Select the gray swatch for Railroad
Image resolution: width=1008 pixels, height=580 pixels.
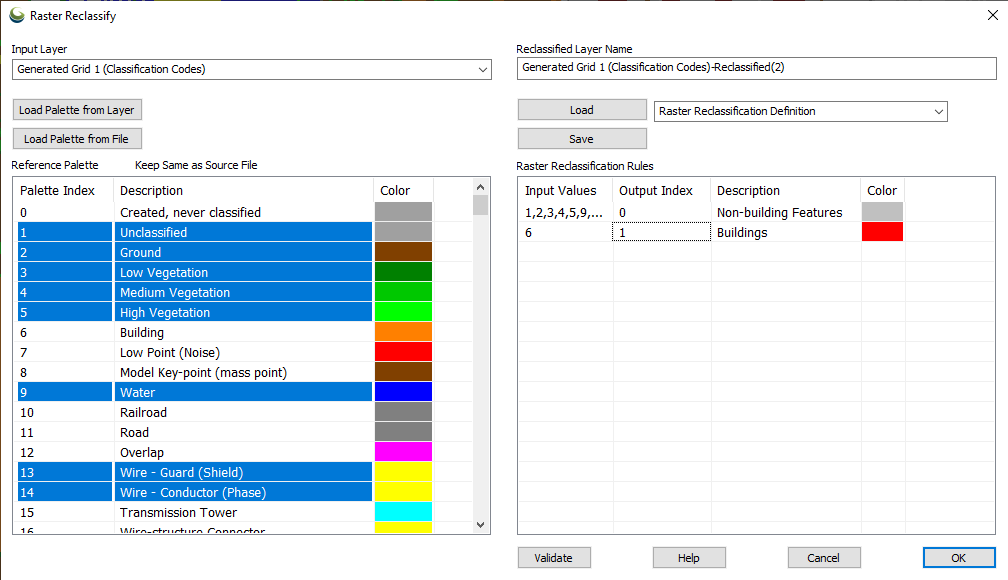point(403,411)
